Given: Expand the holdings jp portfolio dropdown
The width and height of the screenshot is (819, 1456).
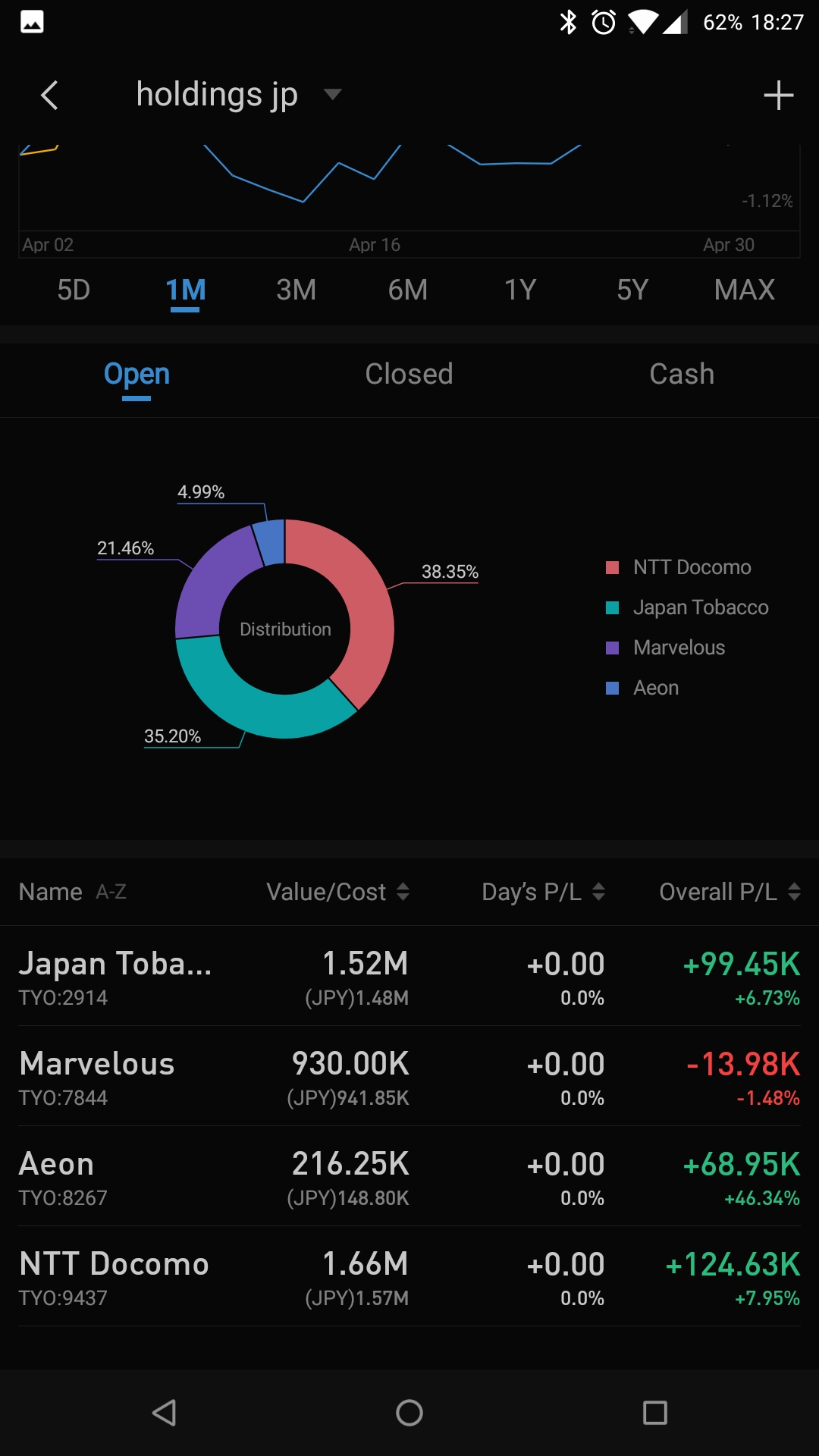Looking at the screenshot, I should pyautogui.click(x=332, y=95).
